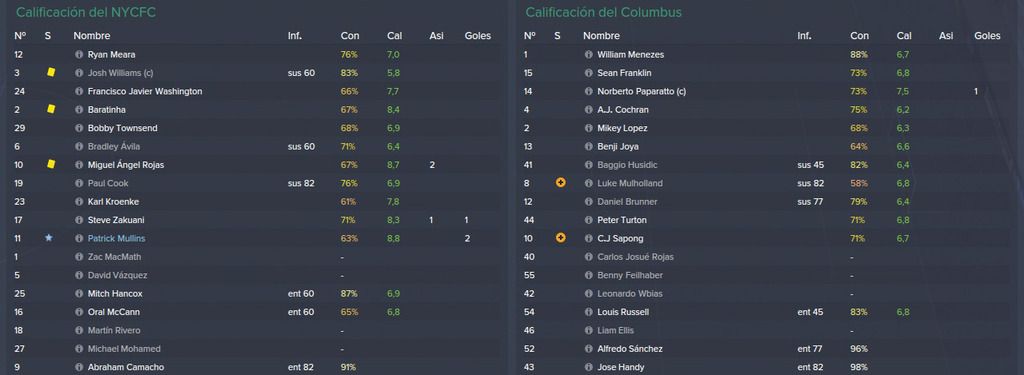Click Luke Mulholland's orange injury icon
Viewport: 1024px width, 375px height.
tap(560, 183)
